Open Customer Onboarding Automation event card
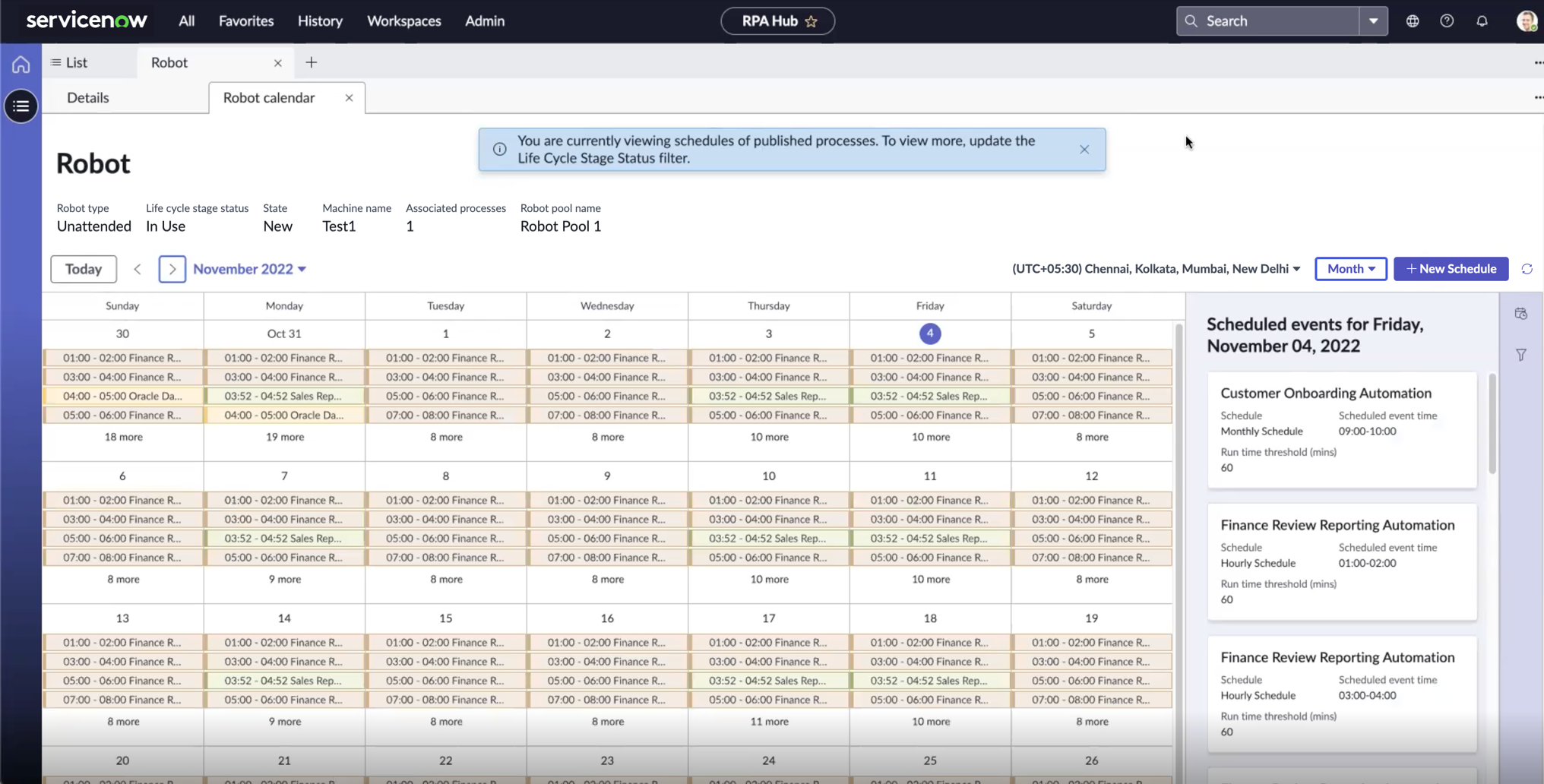Viewport: 1544px width, 784px height. pos(1342,430)
